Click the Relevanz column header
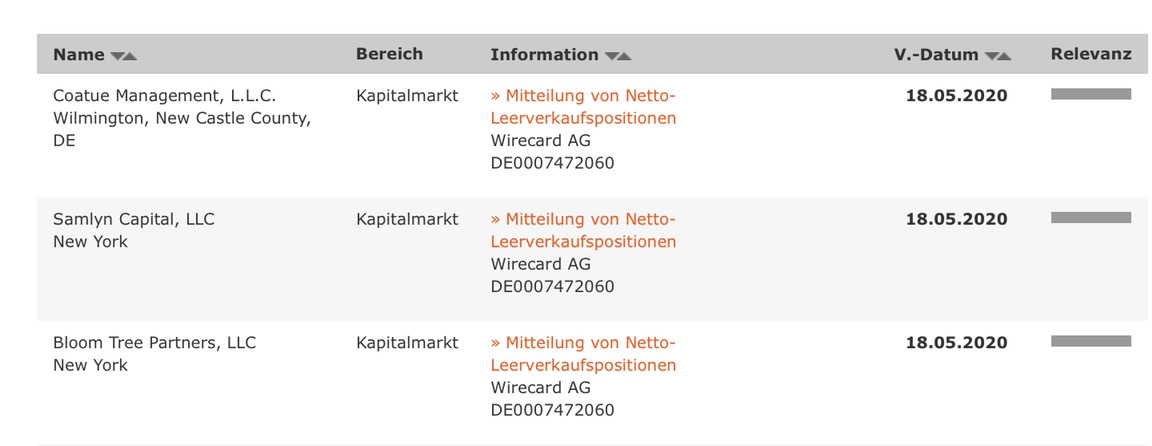This screenshot has width=1152, height=446. click(x=1091, y=54)
